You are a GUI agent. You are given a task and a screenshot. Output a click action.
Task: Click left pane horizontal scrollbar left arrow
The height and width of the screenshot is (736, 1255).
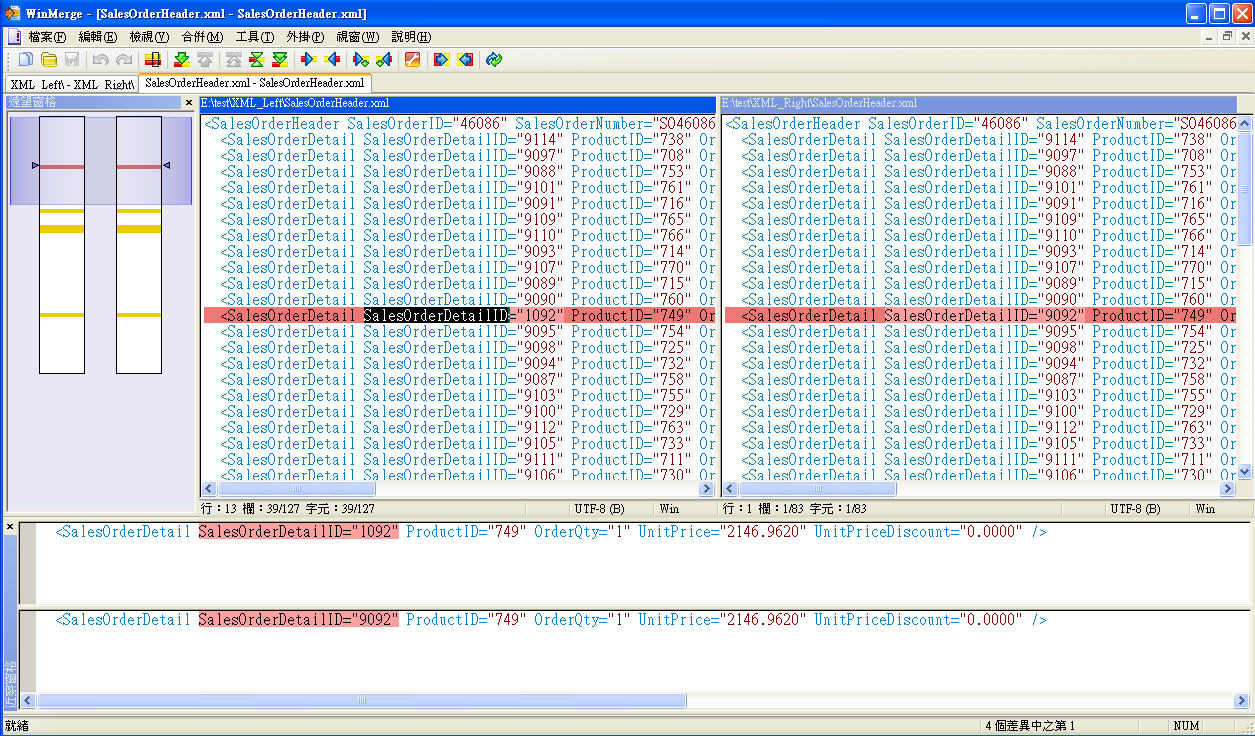click(x=209, y=489)
